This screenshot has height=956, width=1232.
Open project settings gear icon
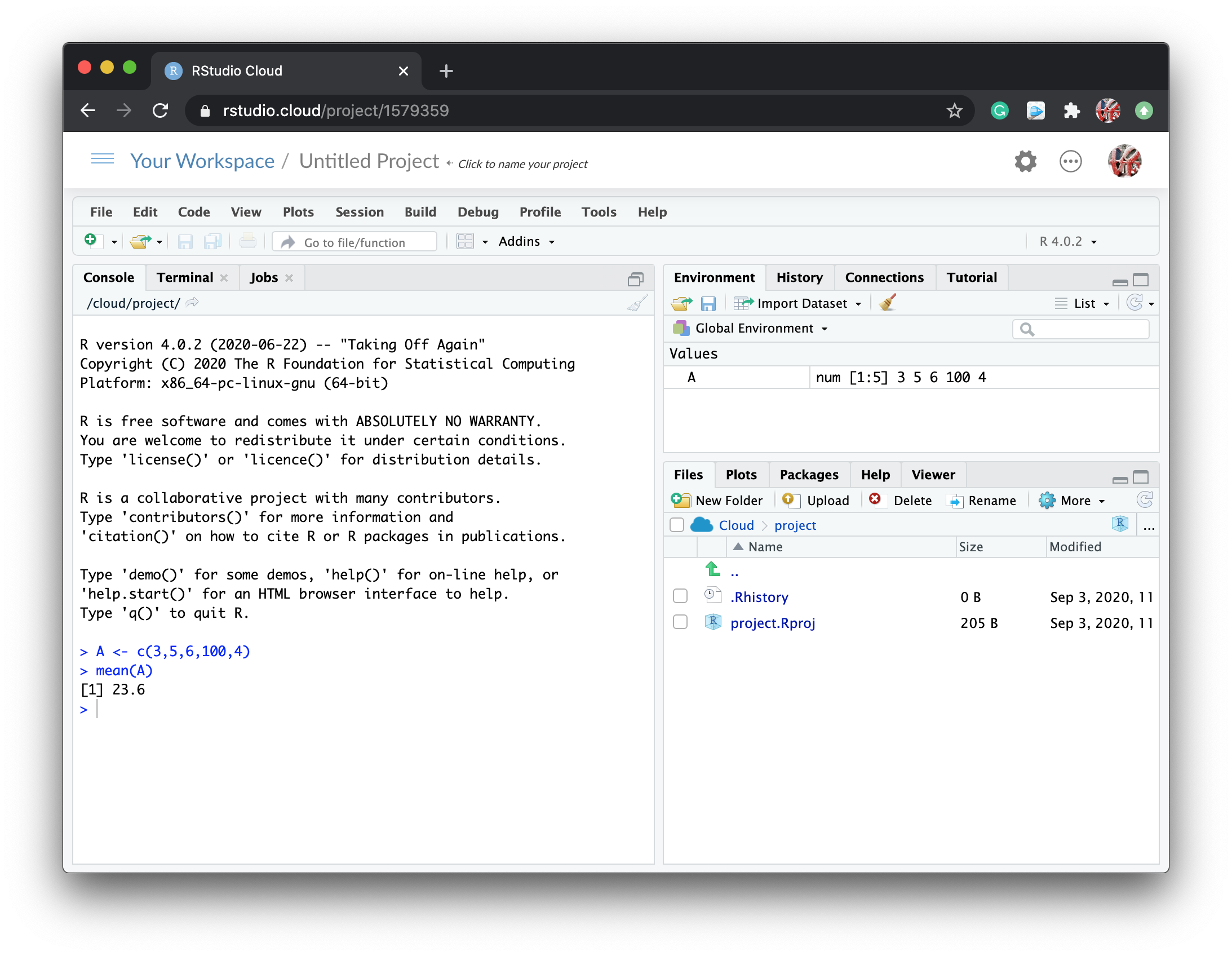point(1025,162)
